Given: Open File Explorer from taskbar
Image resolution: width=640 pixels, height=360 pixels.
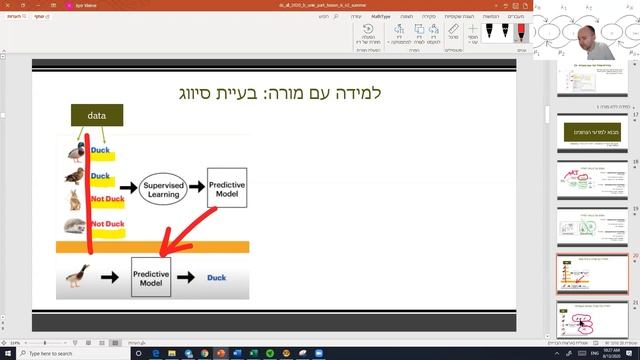Looking at the screenshot, I should point(172,353).
